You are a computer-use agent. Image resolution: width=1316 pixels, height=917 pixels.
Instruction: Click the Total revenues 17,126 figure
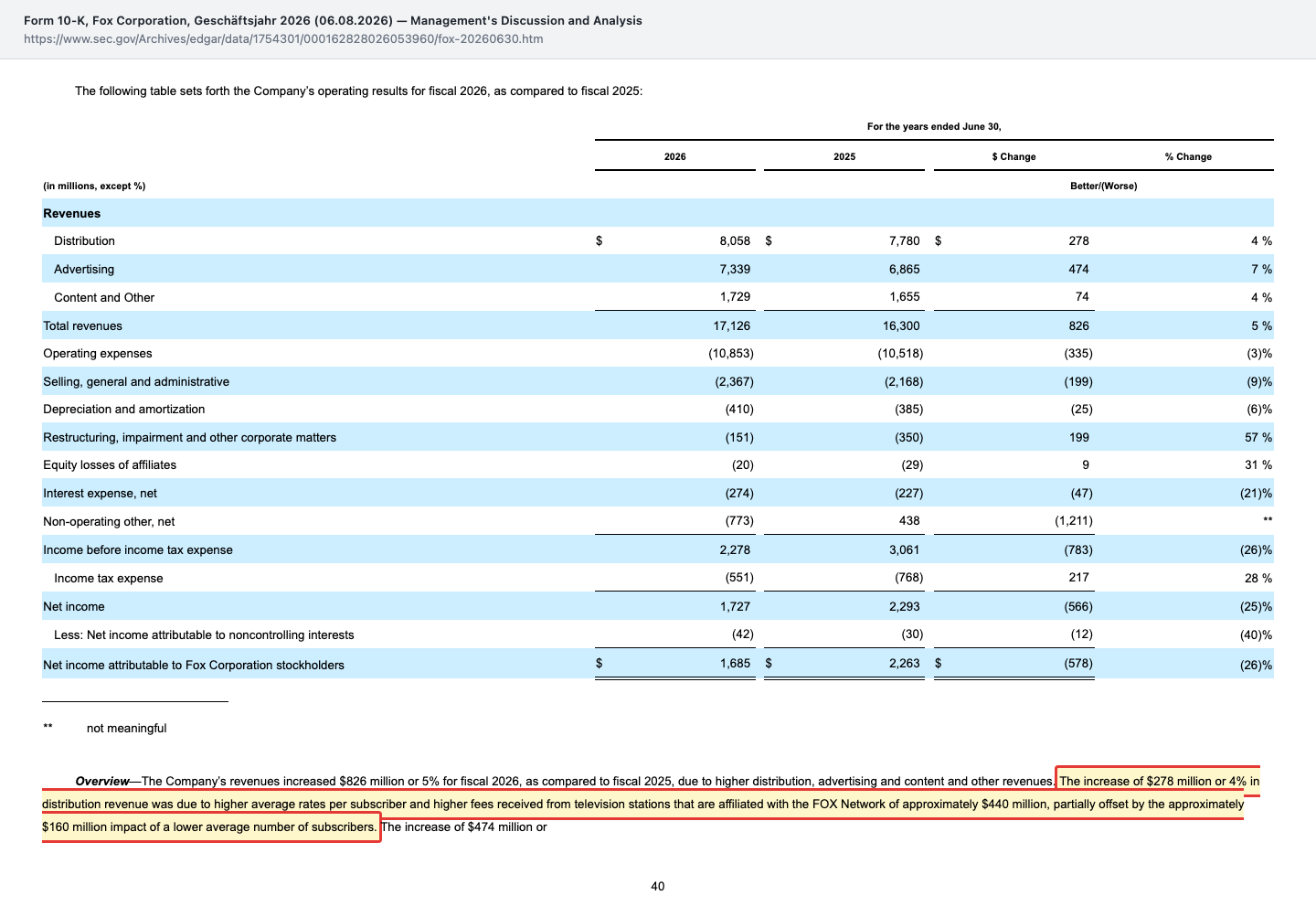click(x=732, y=325)
